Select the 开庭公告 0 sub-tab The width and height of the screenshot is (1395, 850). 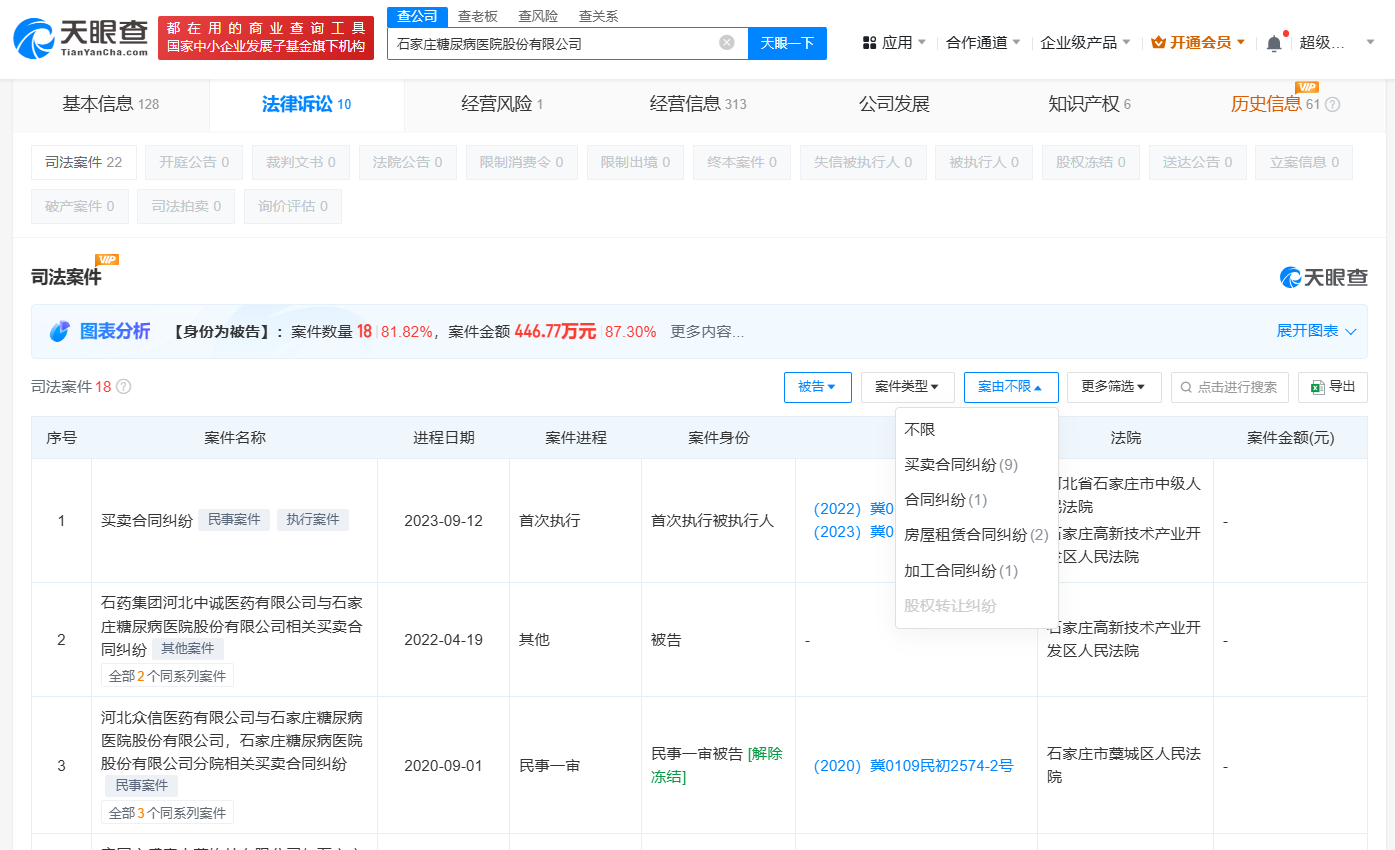tap(194, 162)
